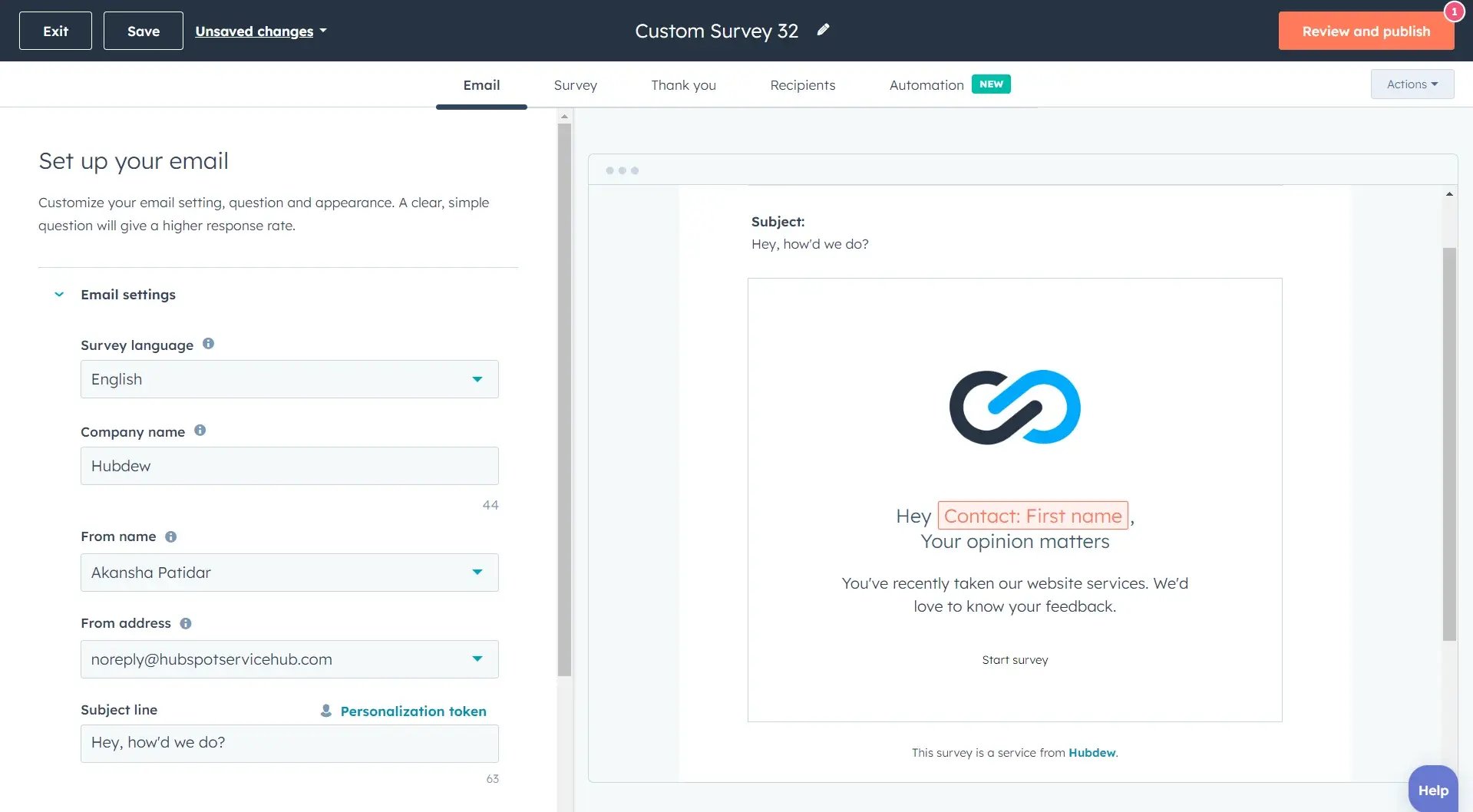Click the Subject line input field

(x=289, y=744)
